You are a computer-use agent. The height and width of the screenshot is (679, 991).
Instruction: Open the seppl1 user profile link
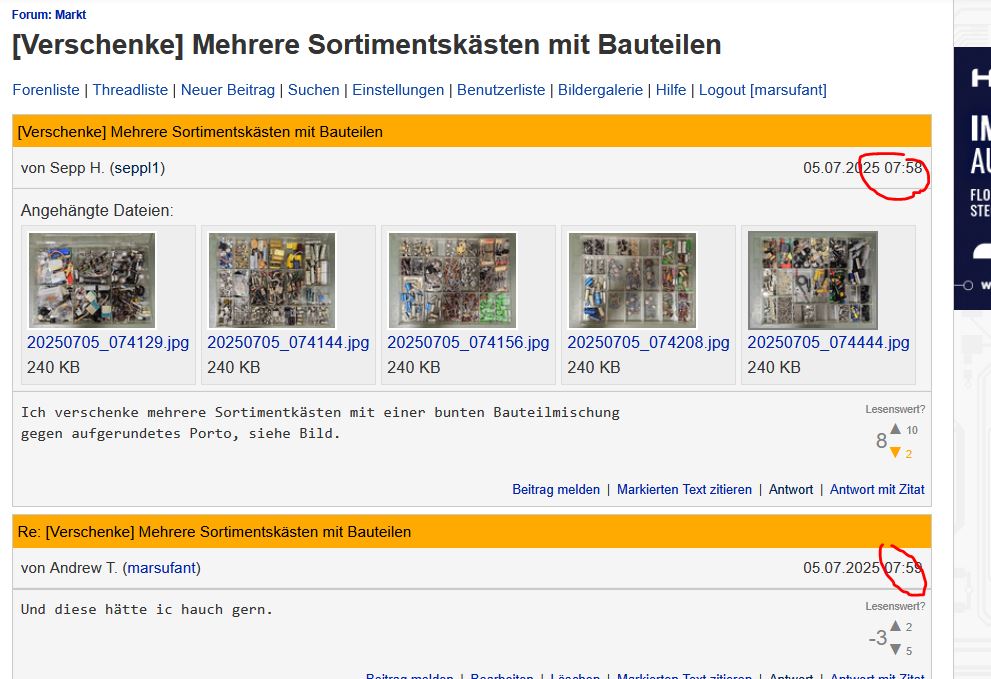point(137,168)
